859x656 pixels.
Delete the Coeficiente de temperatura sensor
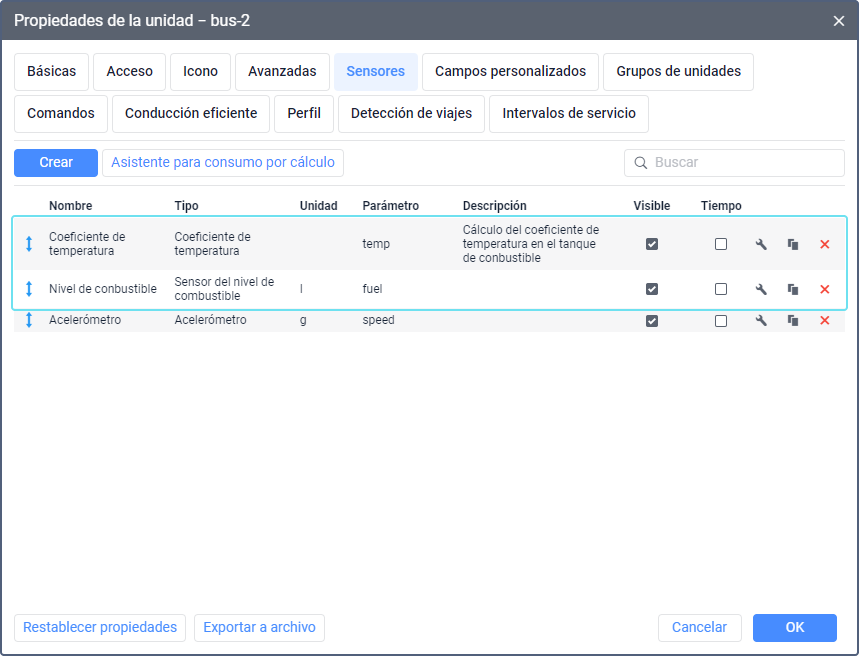(825, 244)
